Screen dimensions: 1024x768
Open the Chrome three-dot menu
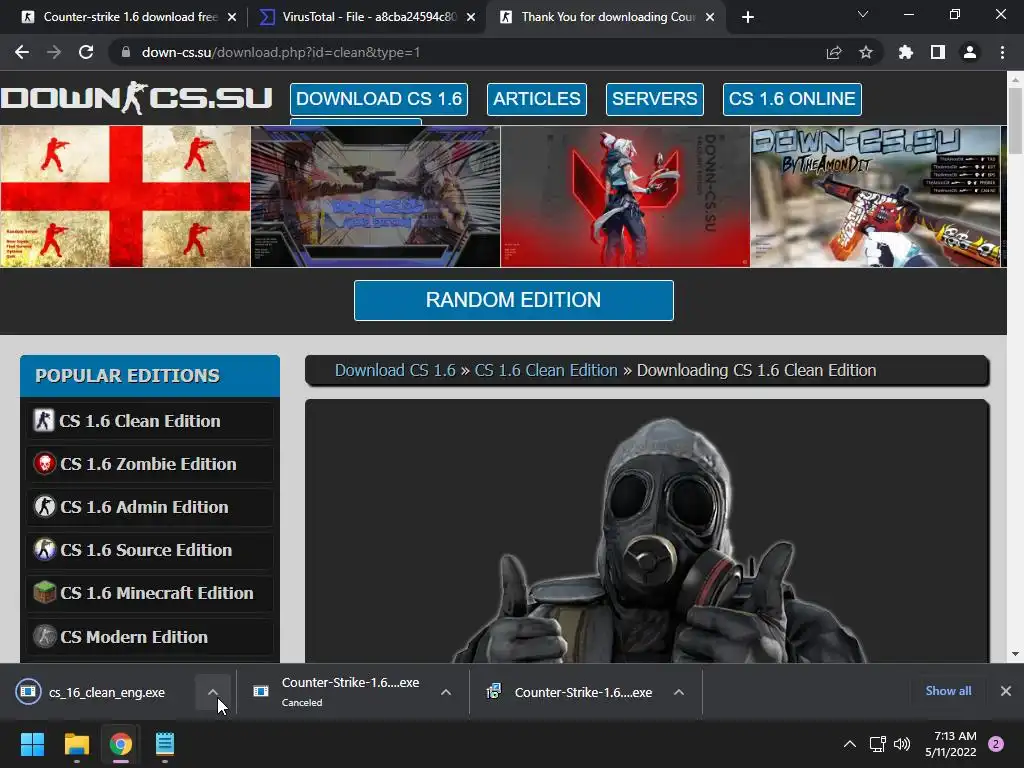[x=1002, y=52]
